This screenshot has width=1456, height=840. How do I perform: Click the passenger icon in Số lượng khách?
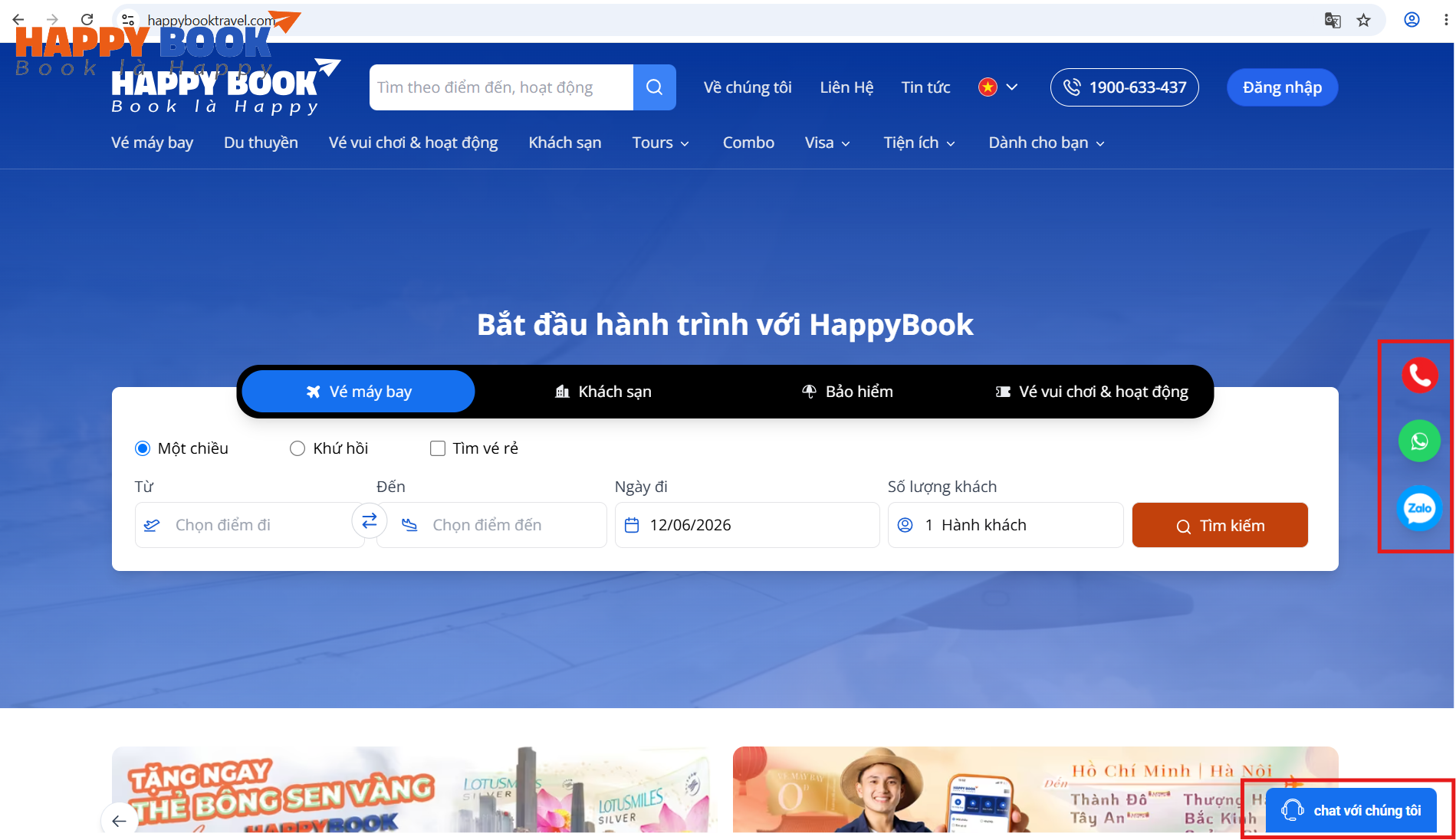[x=905, y=525]
